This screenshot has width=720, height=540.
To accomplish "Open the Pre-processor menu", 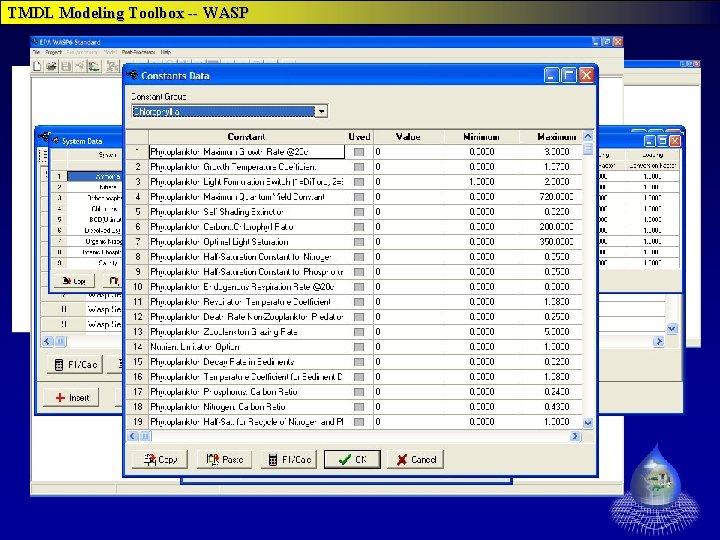I will 83,52.
